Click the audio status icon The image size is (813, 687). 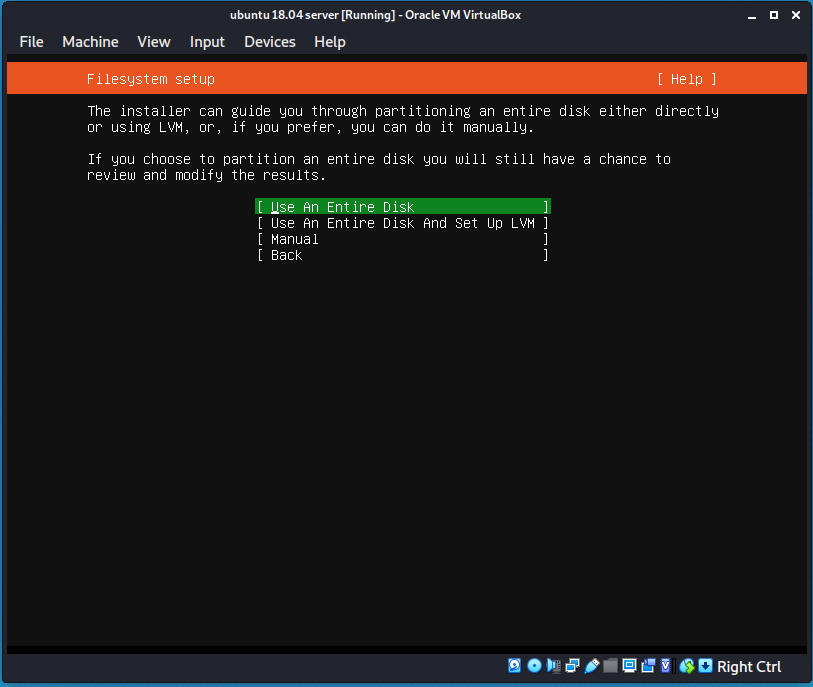click(x=552, y=666)
